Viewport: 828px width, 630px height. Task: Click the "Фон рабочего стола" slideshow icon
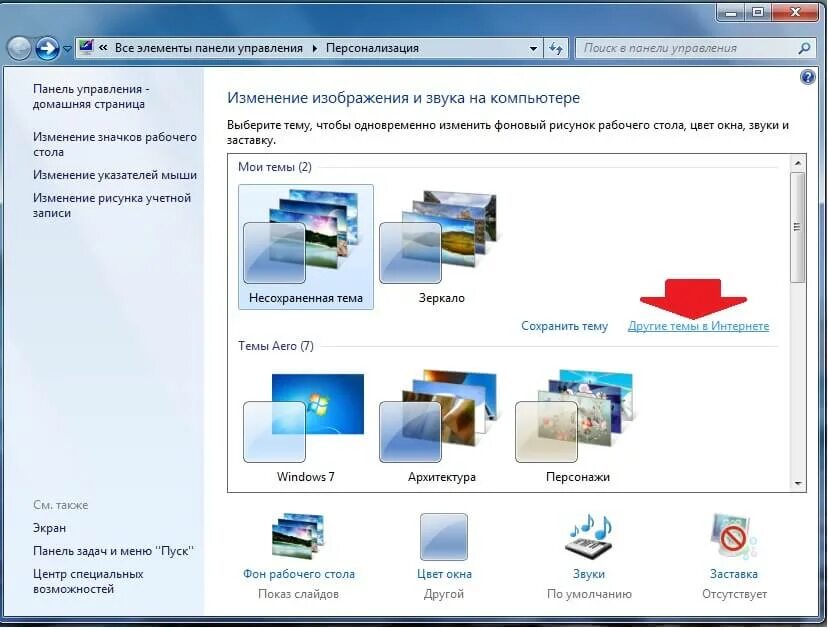[298, 536]
